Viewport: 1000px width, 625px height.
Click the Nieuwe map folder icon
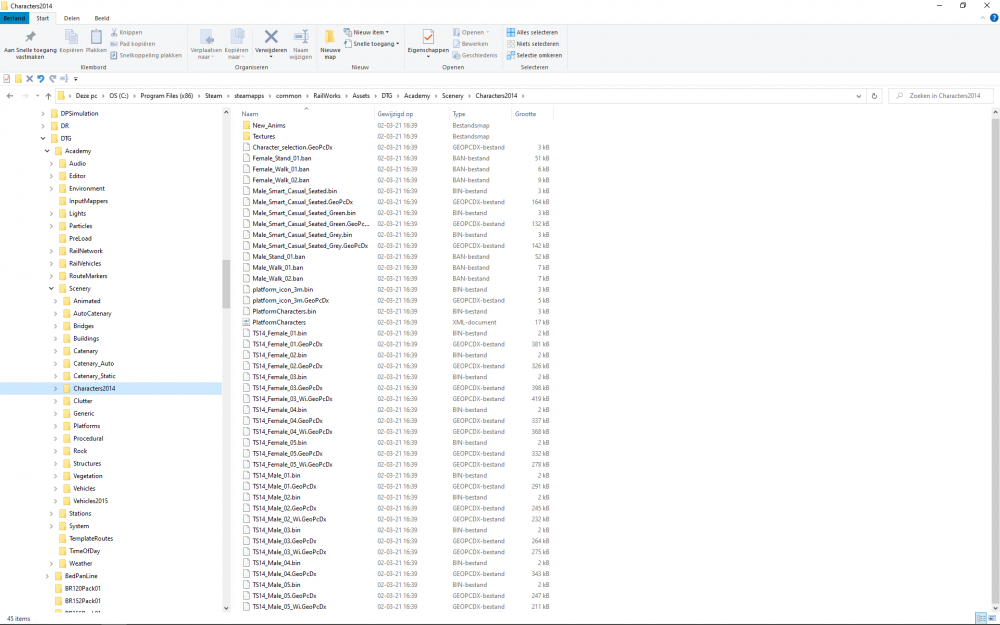click(330, 37)
